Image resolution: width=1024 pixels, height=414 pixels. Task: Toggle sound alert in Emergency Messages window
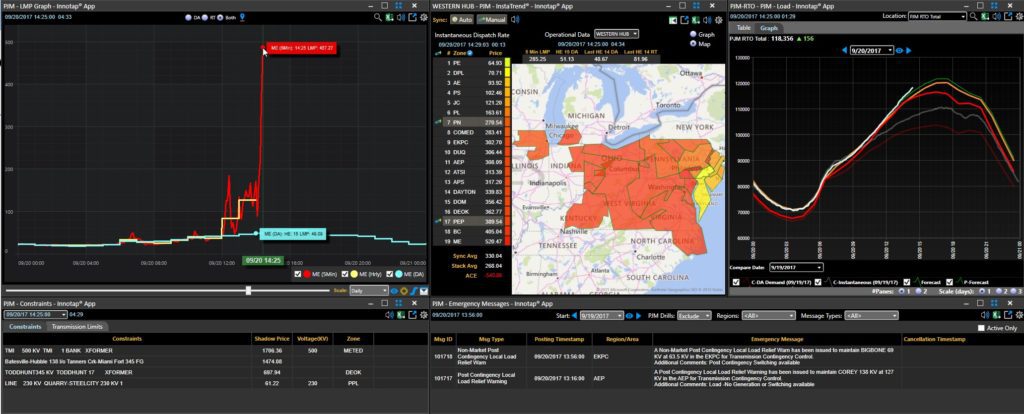pyautogui.click(x=985, y=315)
